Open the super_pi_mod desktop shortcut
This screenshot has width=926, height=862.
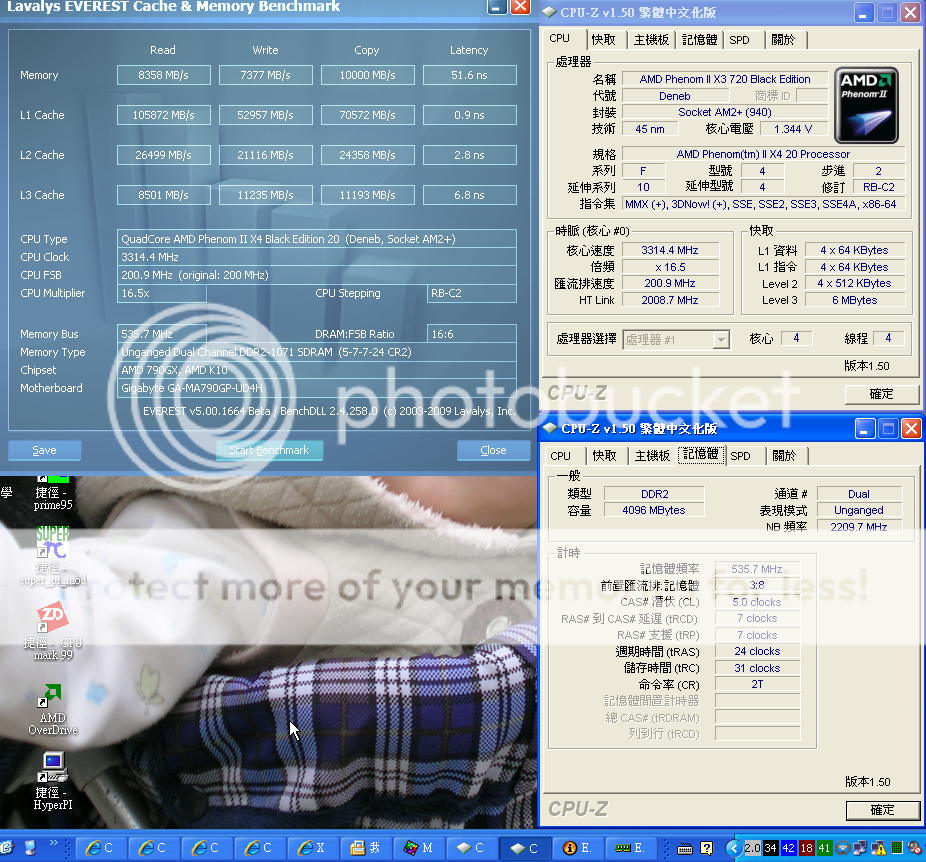click(52, 546)
